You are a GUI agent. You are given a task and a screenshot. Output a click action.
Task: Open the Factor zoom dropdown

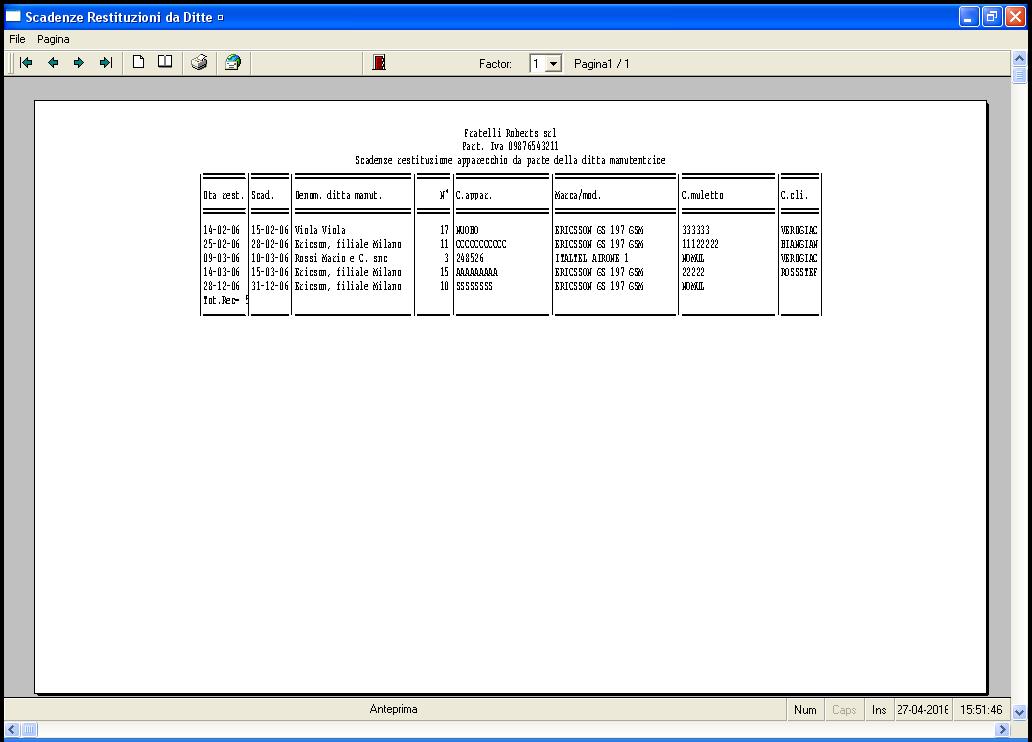pyautogui.click(x=554, y=64)
